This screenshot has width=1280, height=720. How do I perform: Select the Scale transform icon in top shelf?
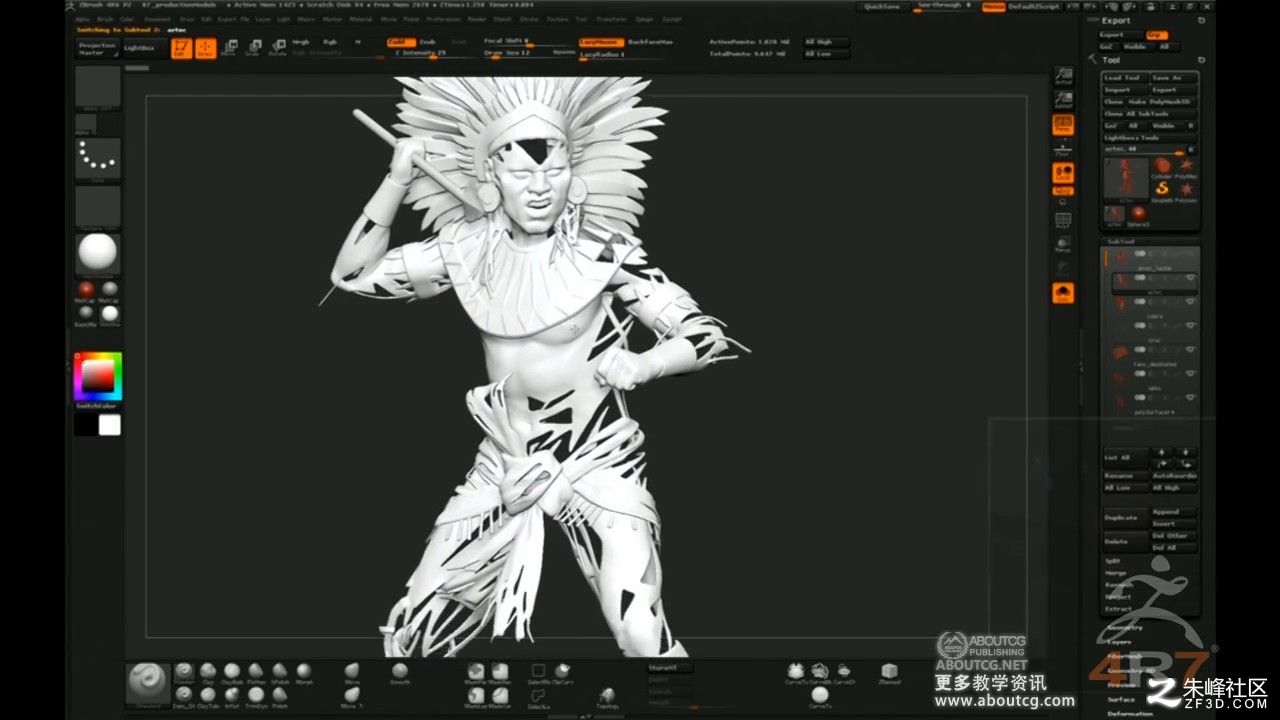pyautogui.click(x=253, y=47)
